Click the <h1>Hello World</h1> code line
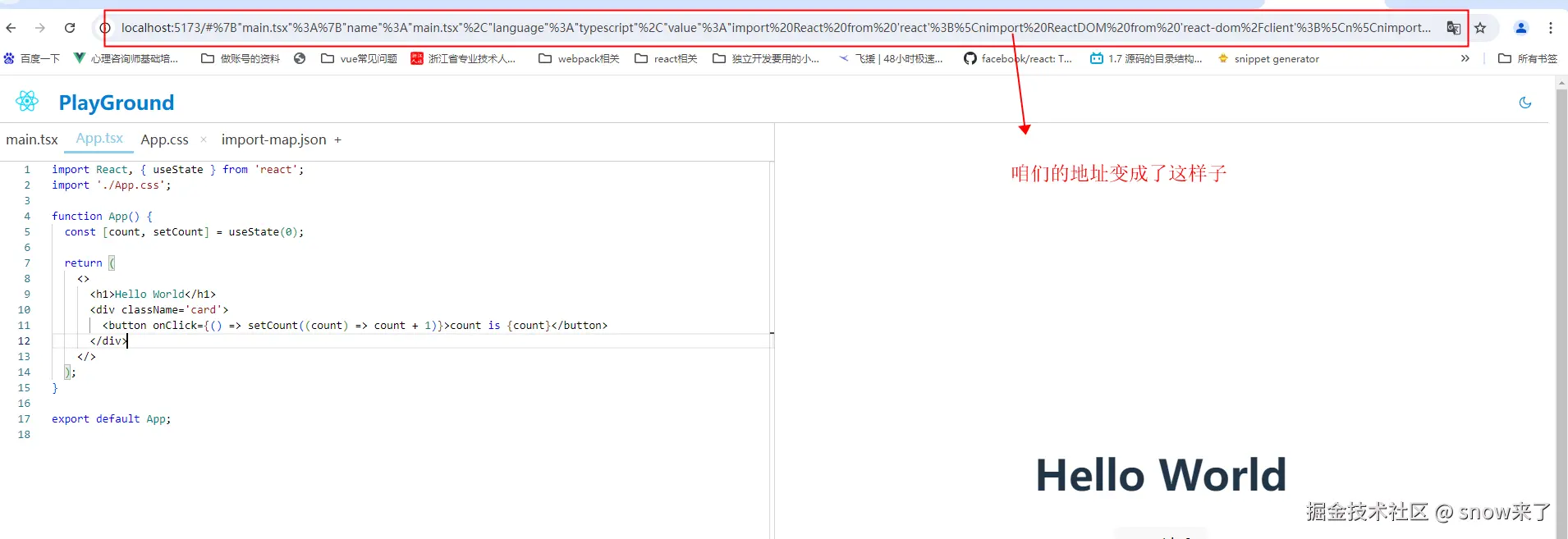This screenshot has height=539, width=1568. pos(153,294)
